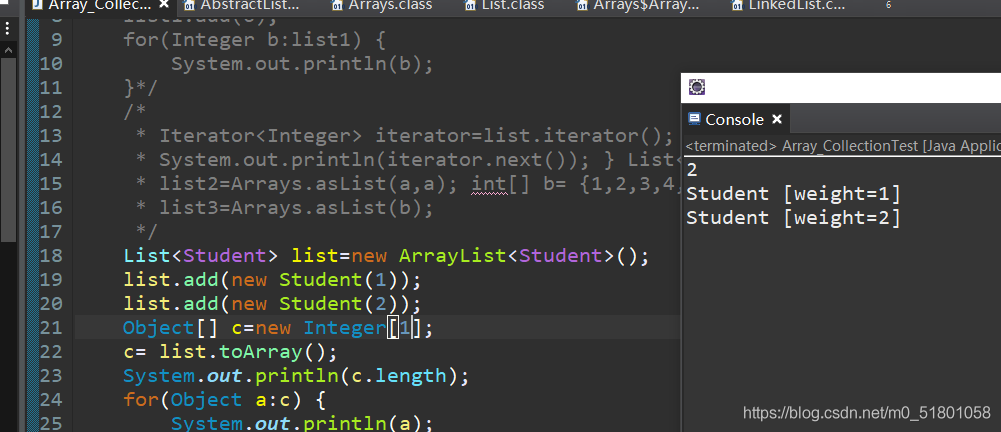
Task: Open the List.class tab
Action: 514,5
